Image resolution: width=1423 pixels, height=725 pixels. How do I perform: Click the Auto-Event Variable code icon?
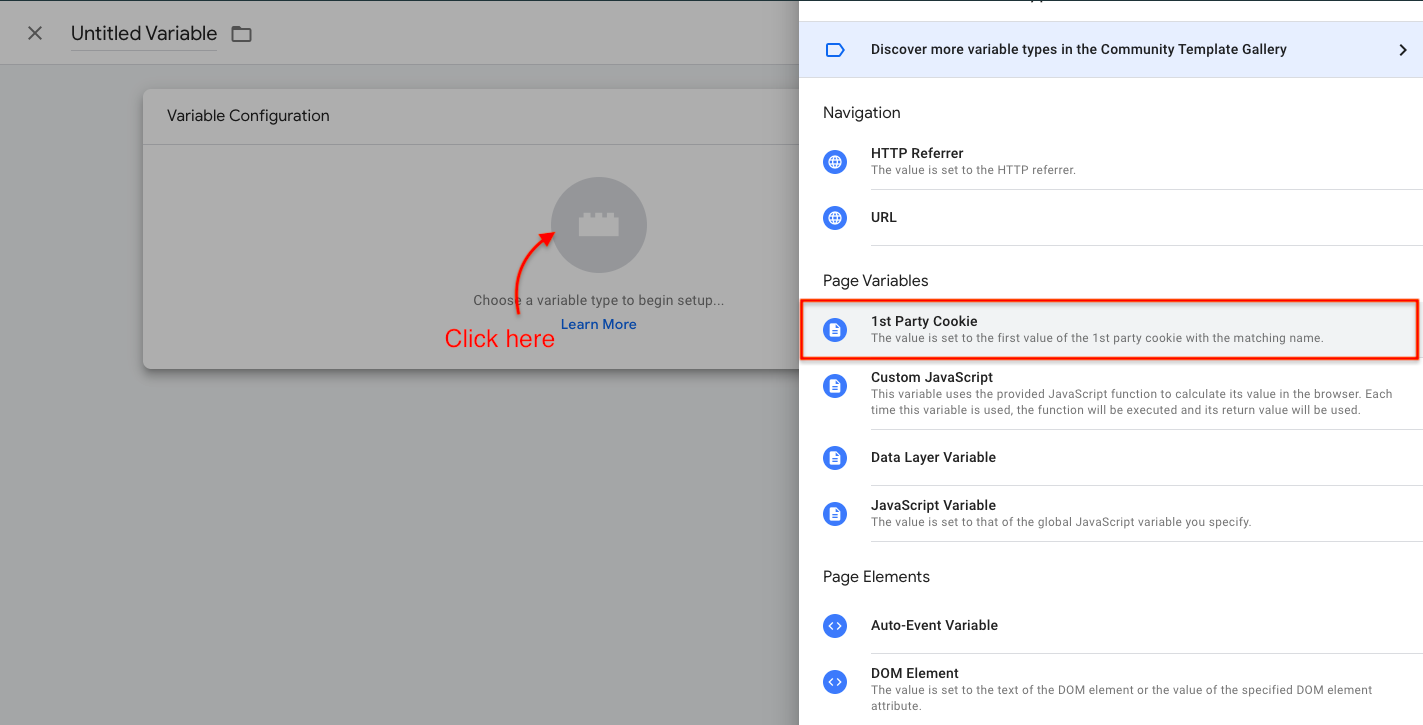click(835, 626)
